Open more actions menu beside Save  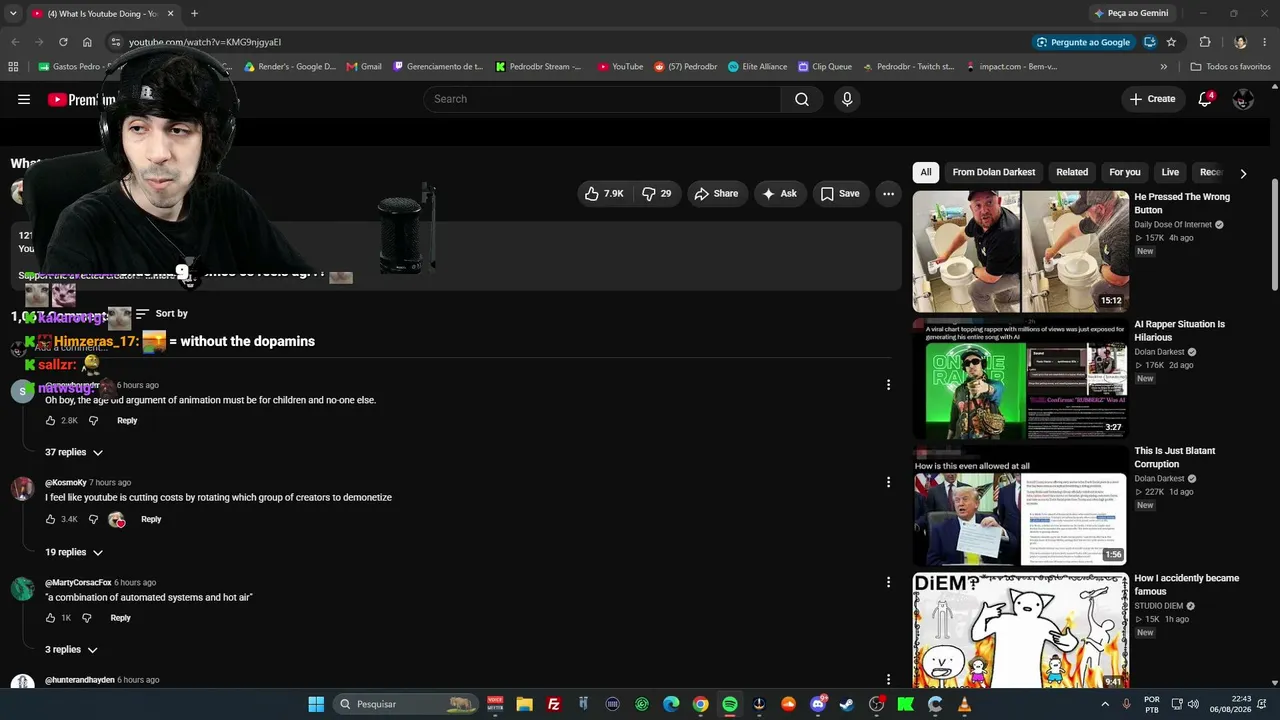click(888, 194)
